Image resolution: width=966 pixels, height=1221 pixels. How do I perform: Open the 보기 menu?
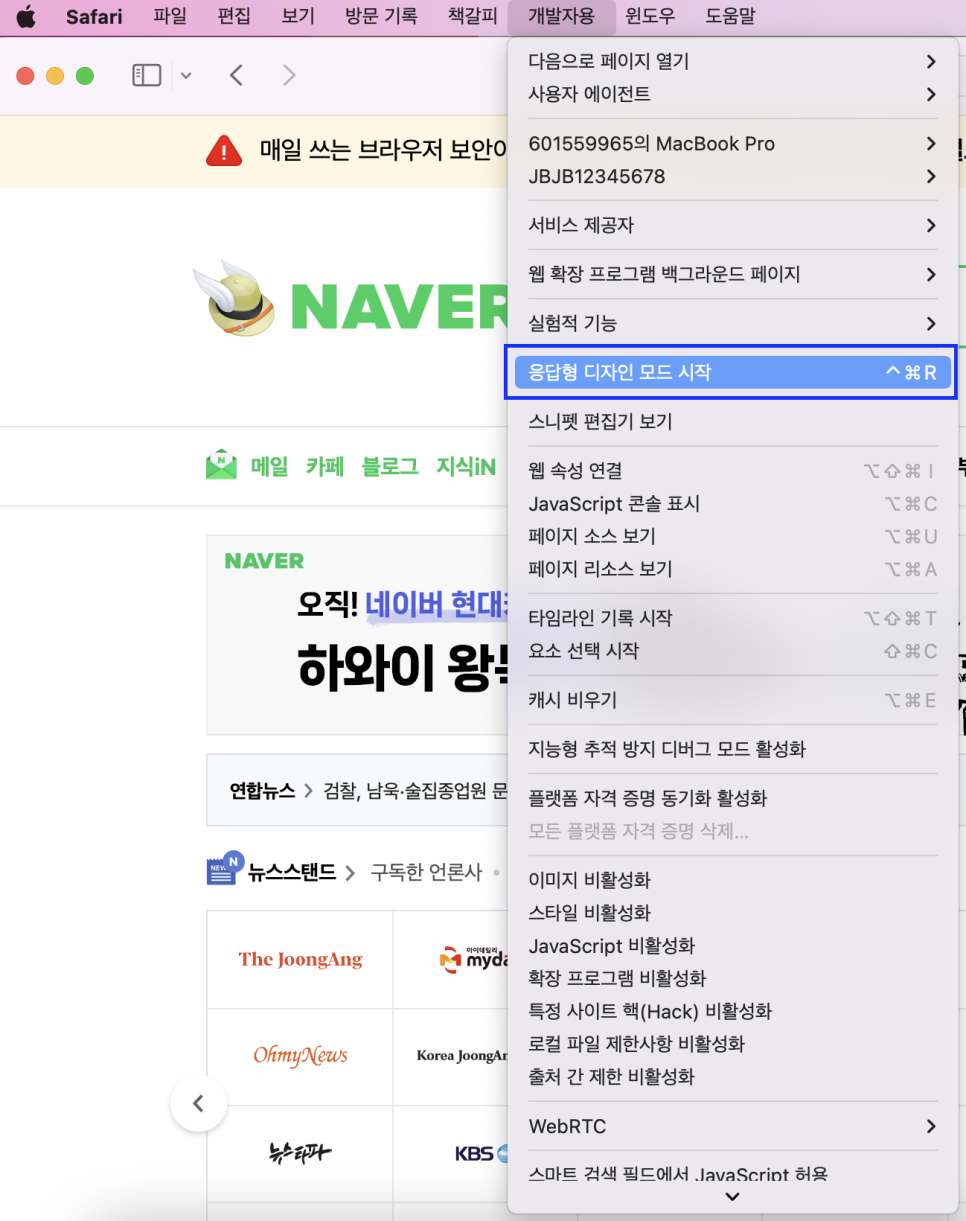[298, 16]
